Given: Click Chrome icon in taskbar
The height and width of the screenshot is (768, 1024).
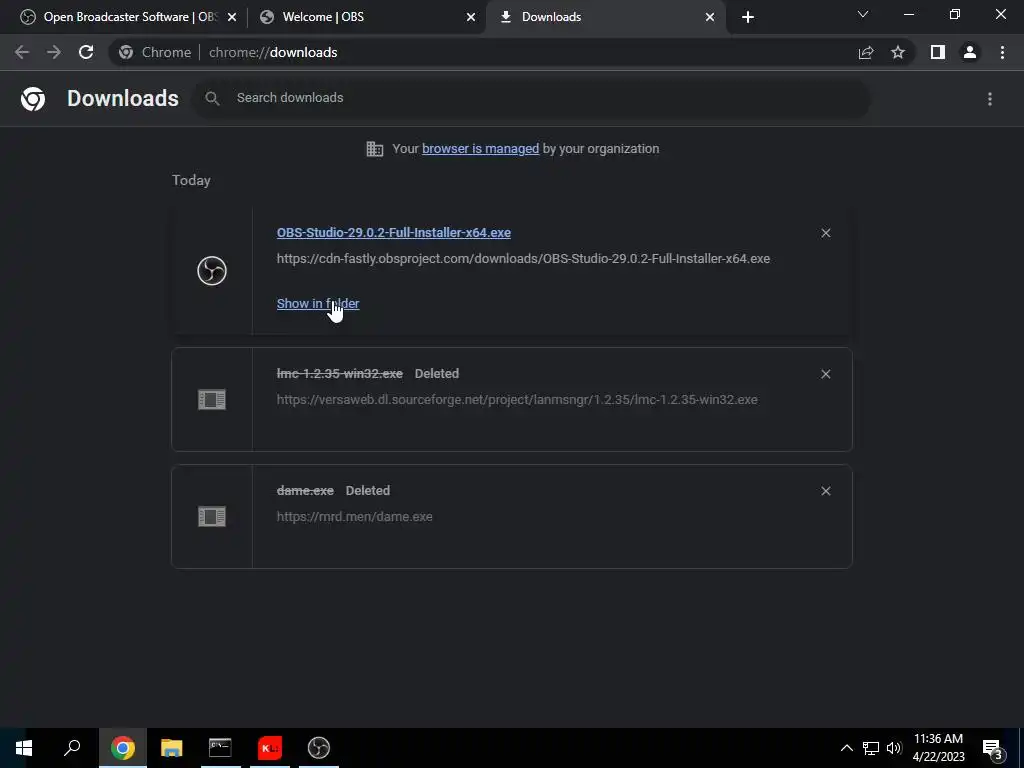Looking at the screenshot, I should (122, 748).
